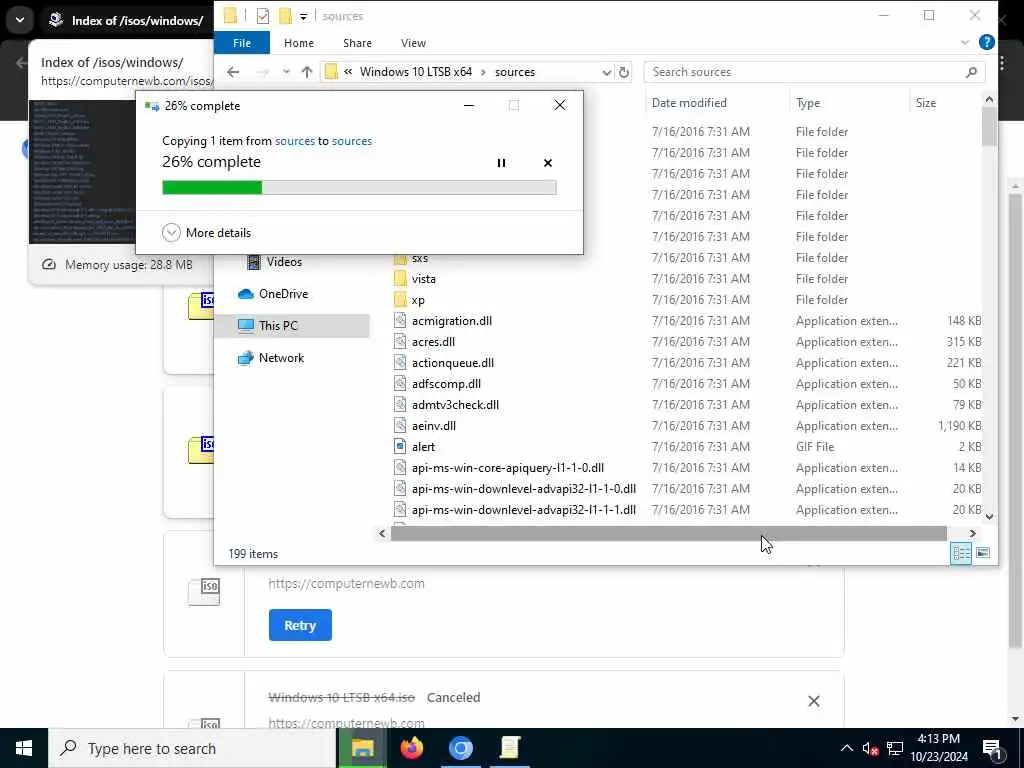
Task: Open browser tab list dropdown
Action: pyautogui.click(x=20, y=20)
